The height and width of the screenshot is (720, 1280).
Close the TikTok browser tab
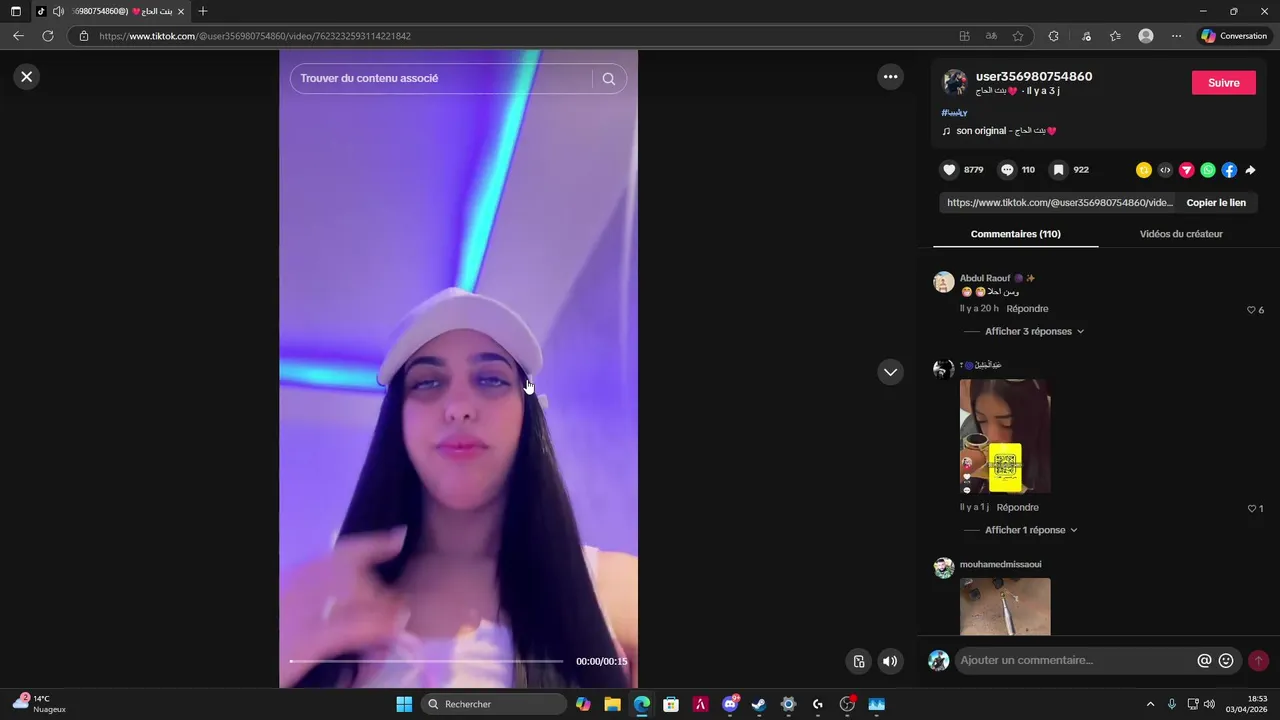pyautogui.click(x=181, y=11)
